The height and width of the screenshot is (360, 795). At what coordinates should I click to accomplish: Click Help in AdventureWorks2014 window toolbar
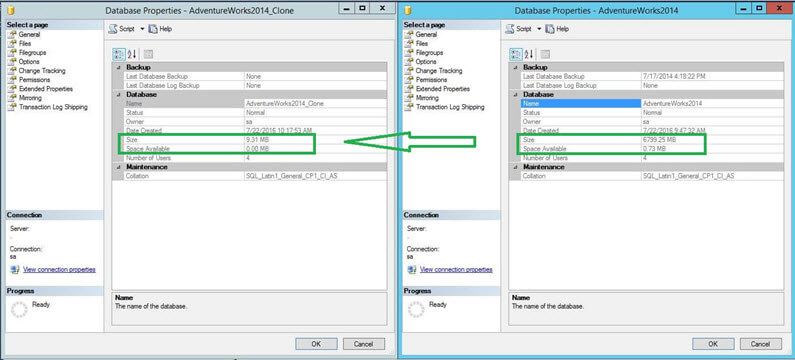(557, 29)
